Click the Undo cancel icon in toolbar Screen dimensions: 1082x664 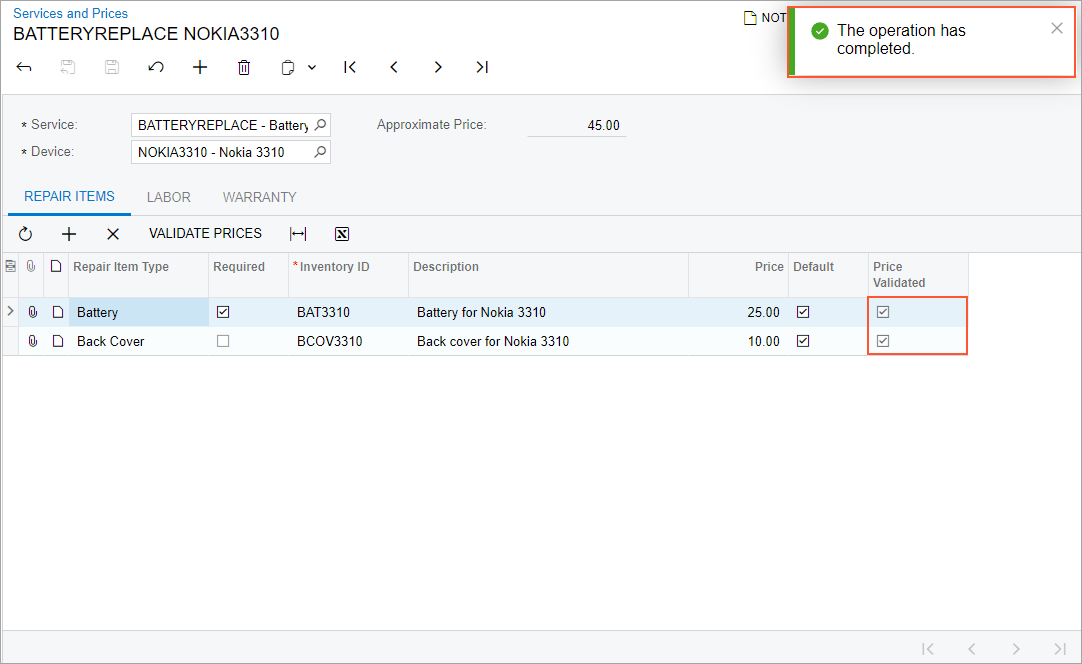pos(156,67)
